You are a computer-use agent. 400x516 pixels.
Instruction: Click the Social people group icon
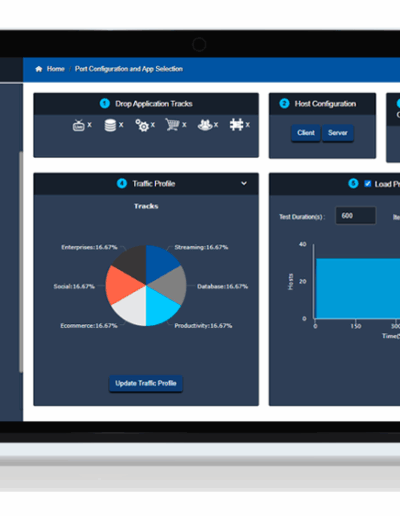coord(205,125)
